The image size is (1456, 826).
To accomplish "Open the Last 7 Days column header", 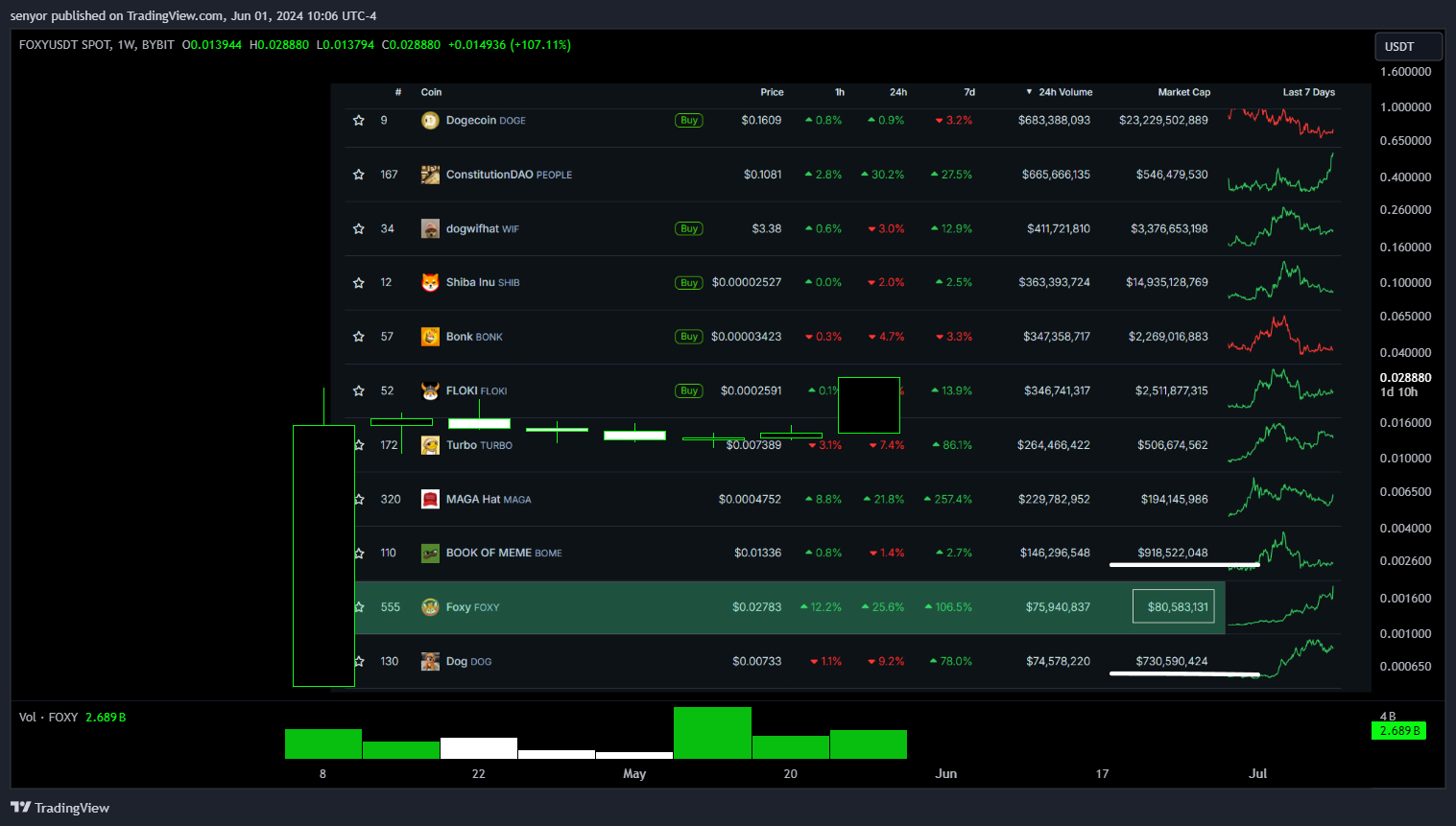I will [1308, 92].
